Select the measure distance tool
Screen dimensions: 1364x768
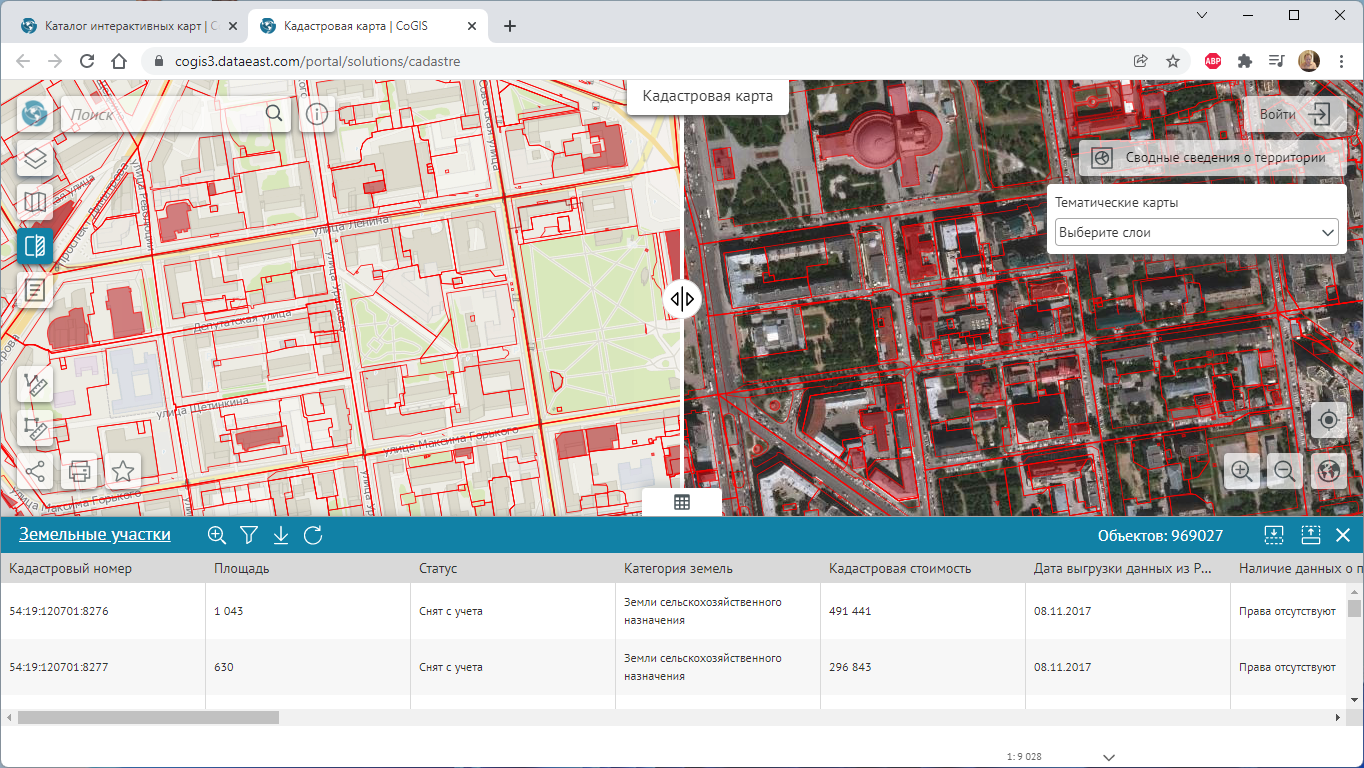(x=35, y=384)
